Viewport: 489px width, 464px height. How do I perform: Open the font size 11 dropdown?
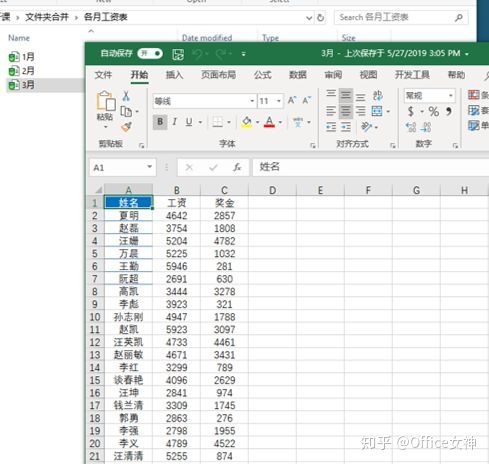tap(279, 101)
